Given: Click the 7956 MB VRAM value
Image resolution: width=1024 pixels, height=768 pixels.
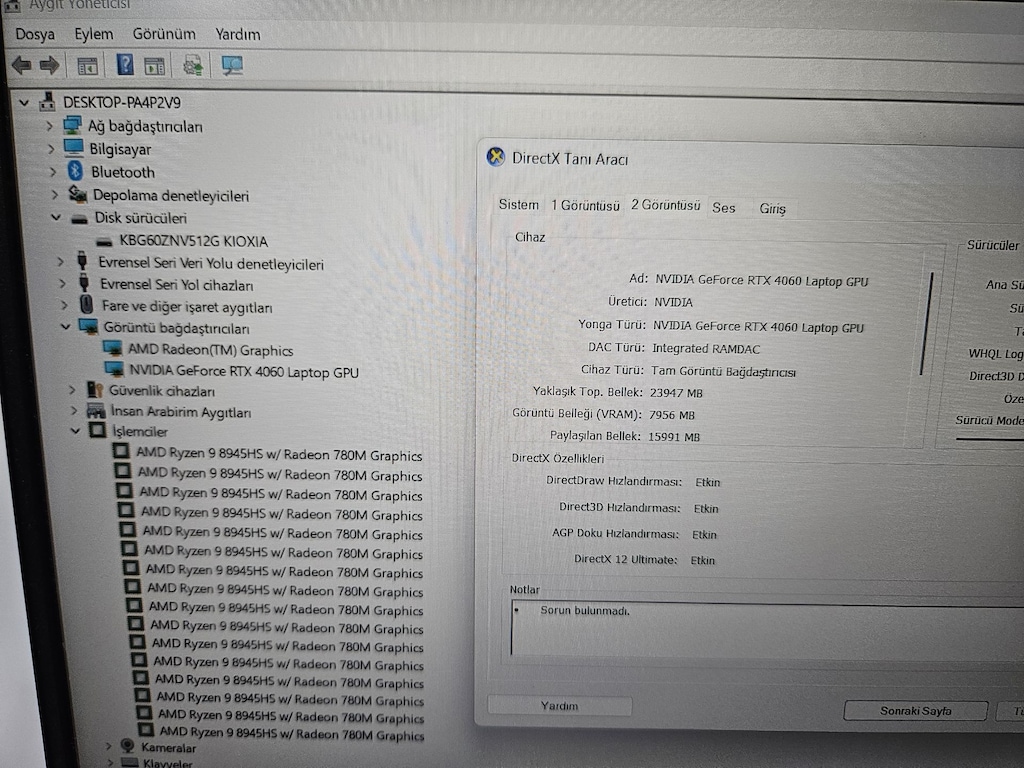Looking at the screenshot, I should (671, 415).
